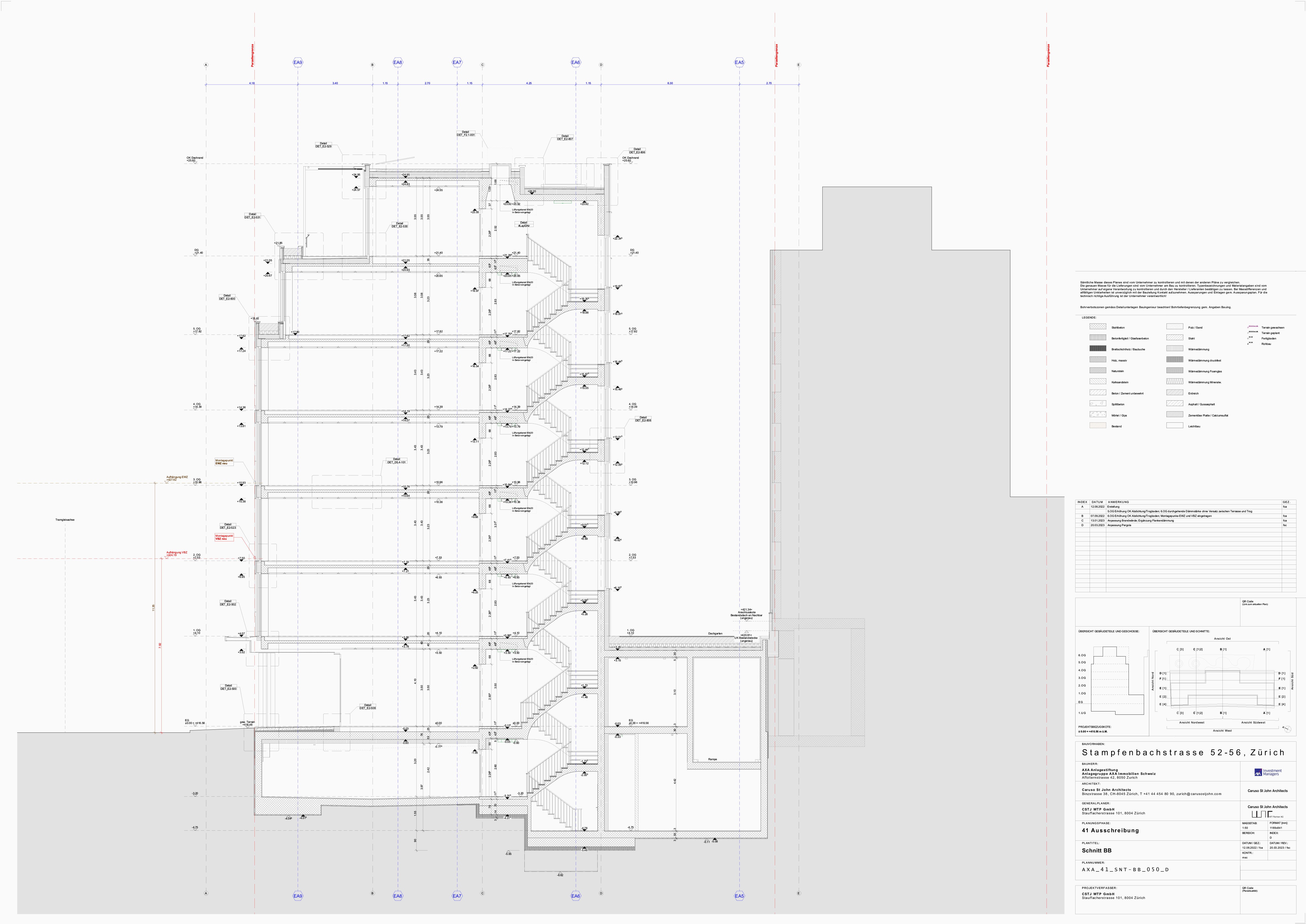Click the axis letter E bubble on the grid
Viewport: 1306px width, 924px height.
coord(799,64)
